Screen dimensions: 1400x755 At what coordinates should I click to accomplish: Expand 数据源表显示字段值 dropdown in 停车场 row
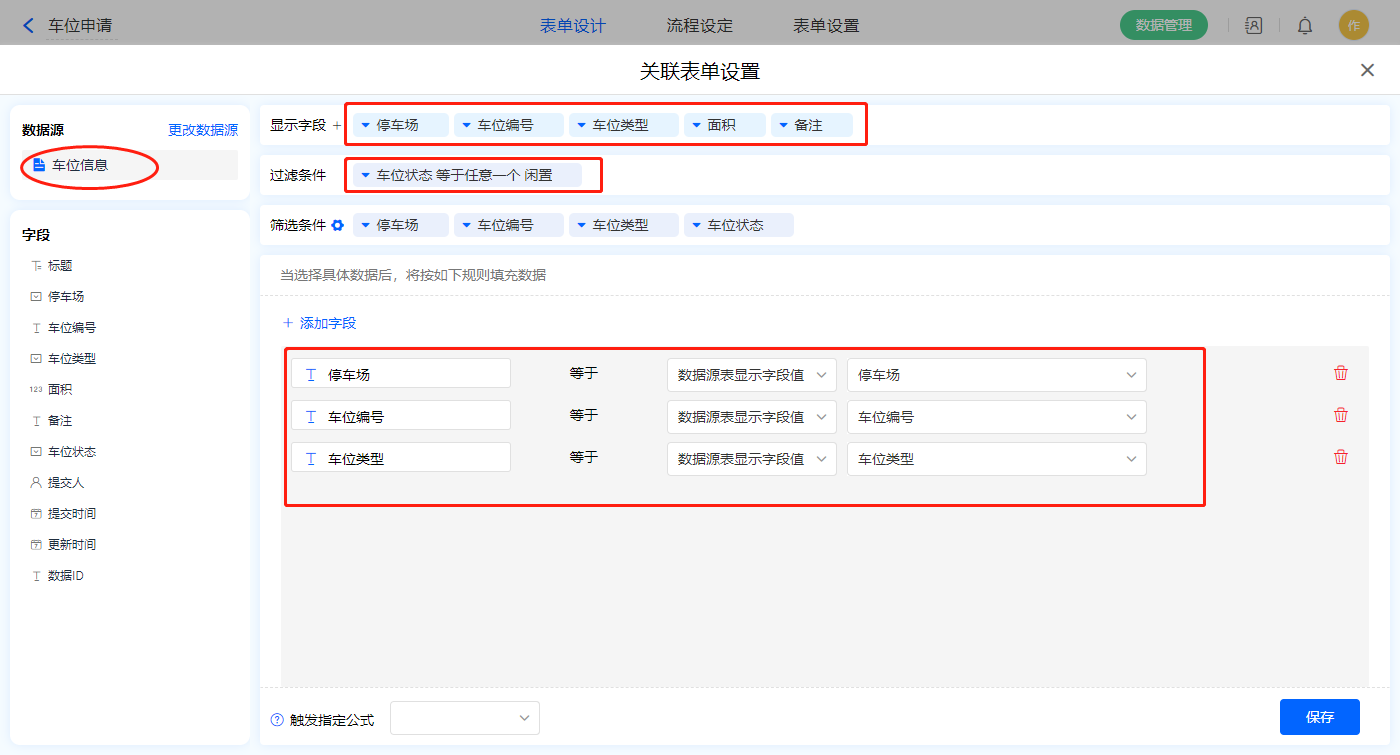[751, 375]
